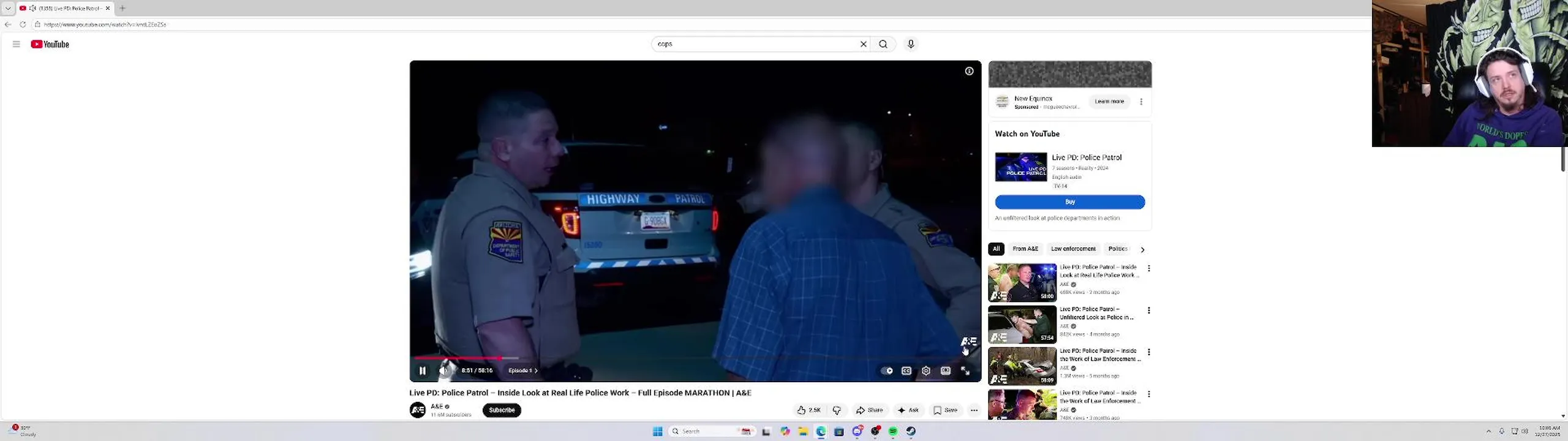Open menu for the 4 months ago video
The width and height of the screenshot is (1568, 441).
pos(1149,311)
